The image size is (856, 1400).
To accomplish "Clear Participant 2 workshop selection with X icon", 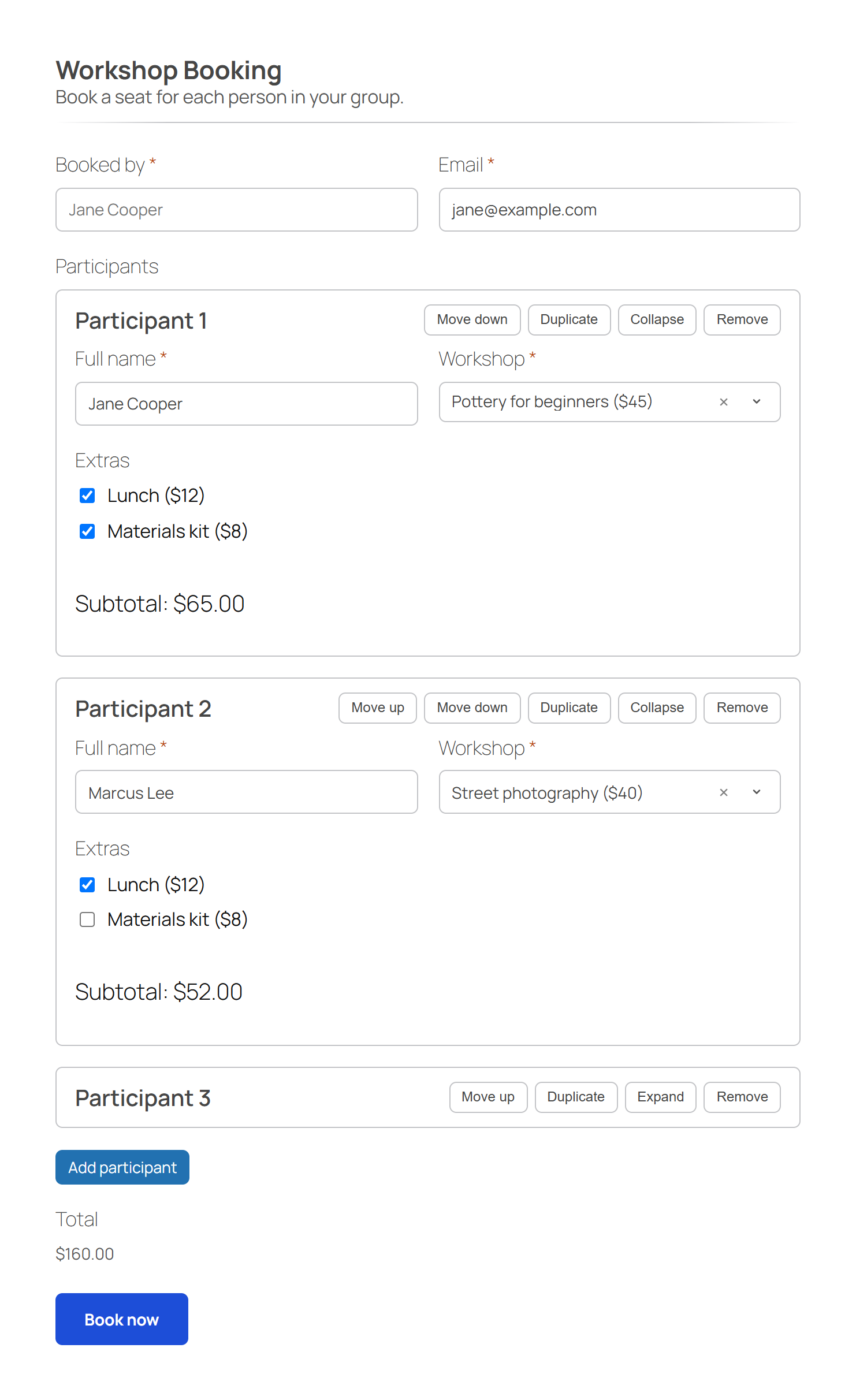I will click(724, 792).
